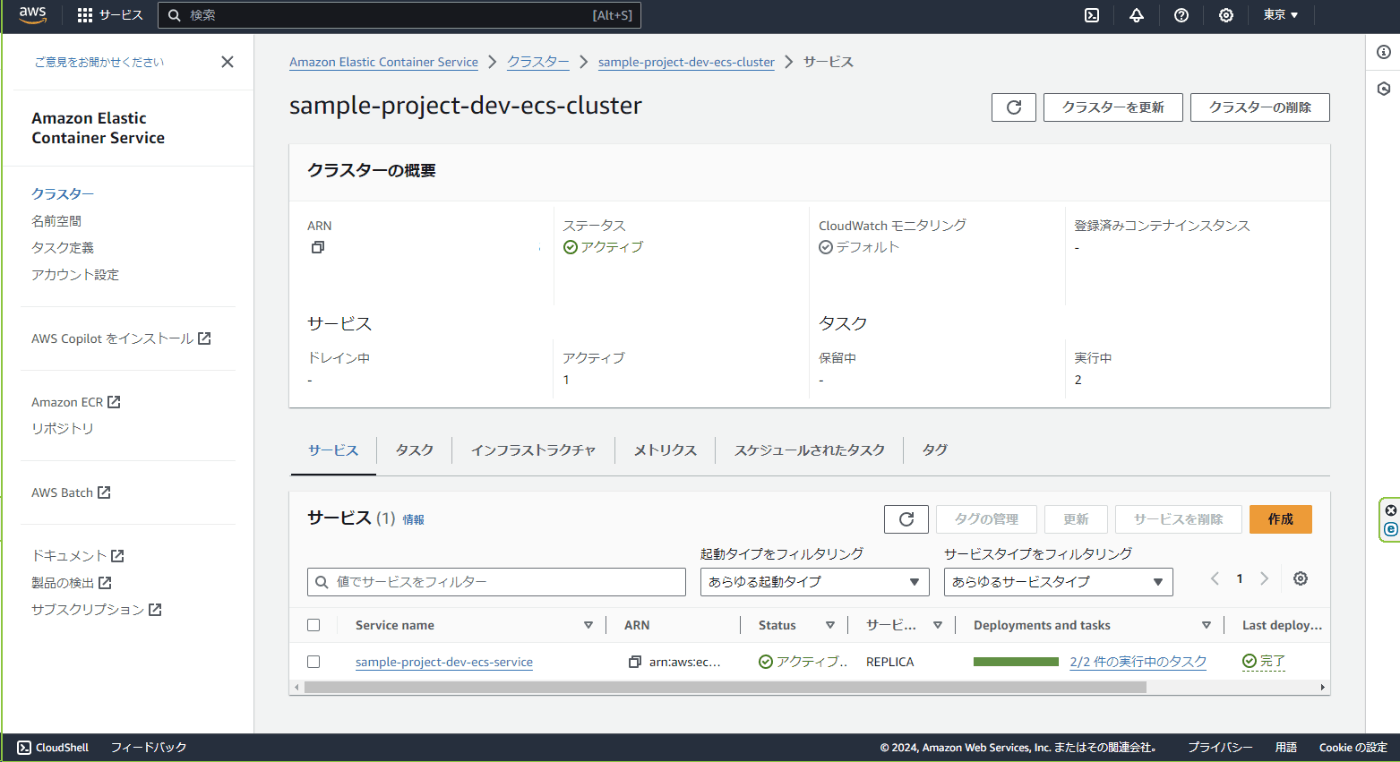Switch to the タスク tab

click(414, 450)
